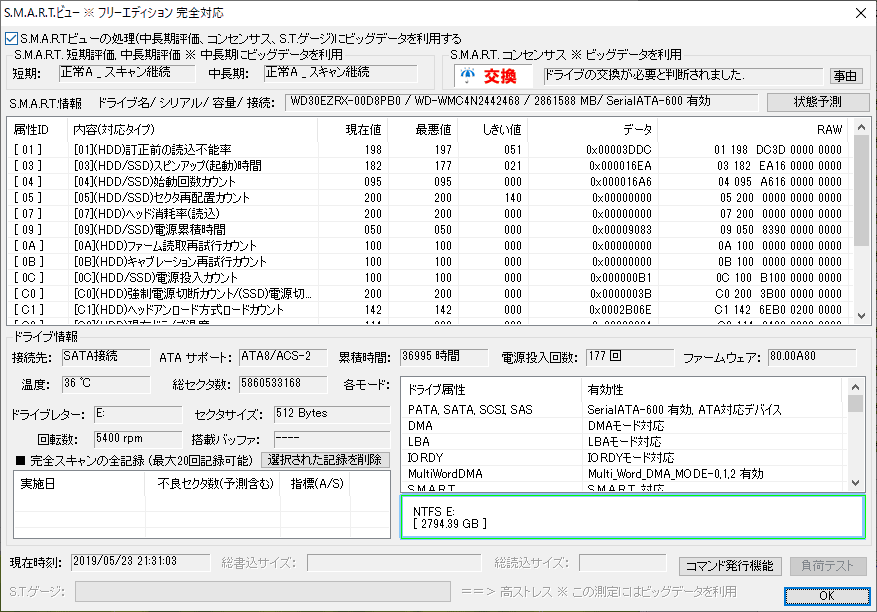877x612 pixels.
Task: Select row [0B] キャブレーション再試行カウント
Action: (428, 262)
